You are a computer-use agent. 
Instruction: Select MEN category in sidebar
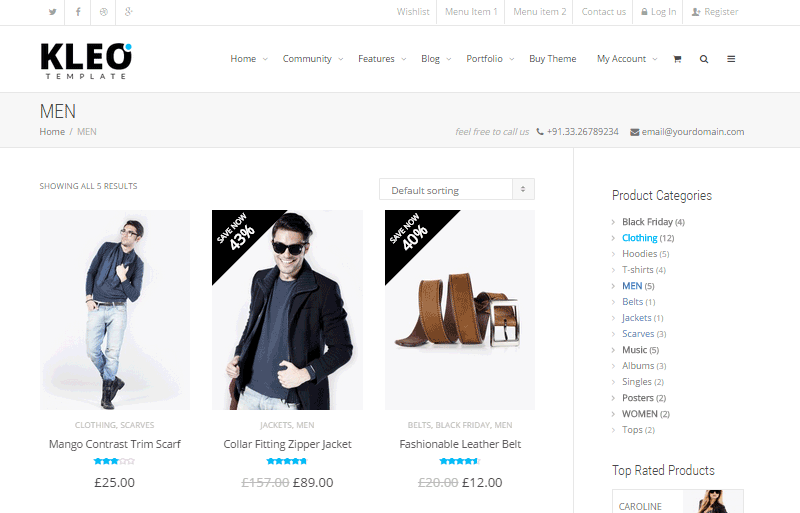632,286
